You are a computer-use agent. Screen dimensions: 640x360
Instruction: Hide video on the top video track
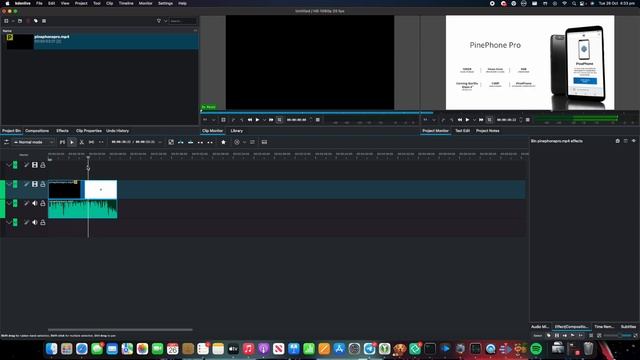[x=35, y=165]
